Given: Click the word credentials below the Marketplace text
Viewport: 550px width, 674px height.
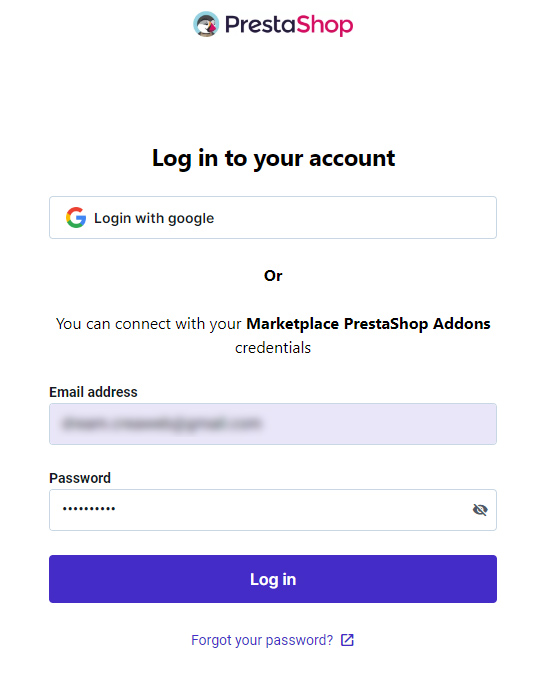Looking at the screenshot, I should (273, 348).
